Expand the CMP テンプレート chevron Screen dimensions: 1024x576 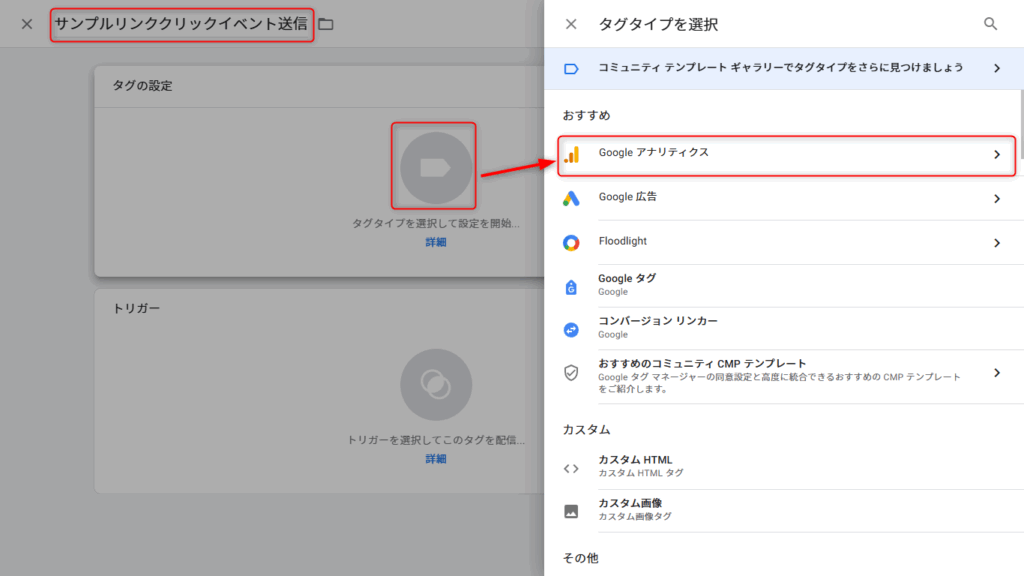point(997,373)
